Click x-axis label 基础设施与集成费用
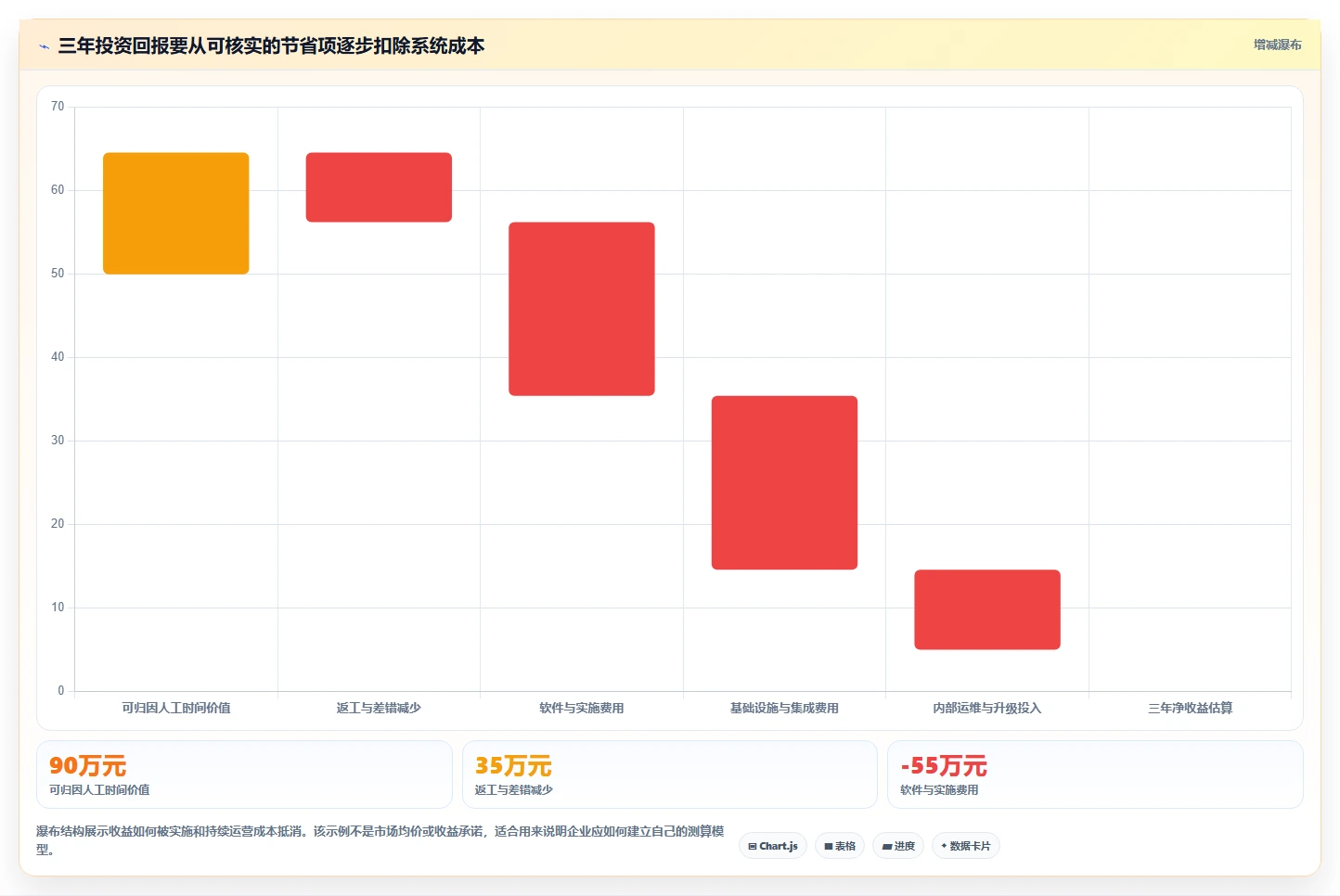Viewport: 1340px width, 896px height. coord(784,708)
